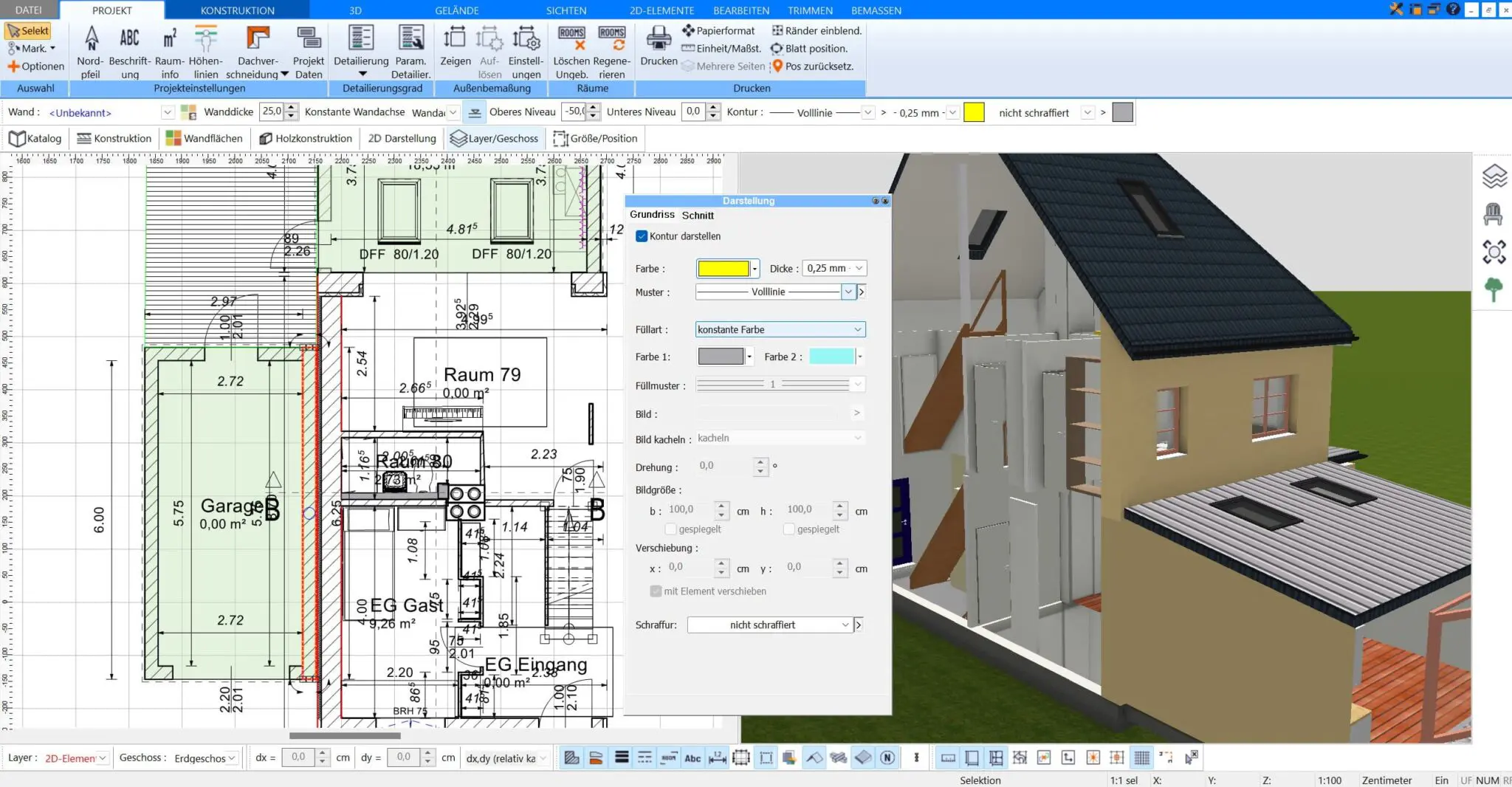Expand the Füllart konstante Farbe dropdown
The width and height of the screenshot is (1512, 787).
780,330
